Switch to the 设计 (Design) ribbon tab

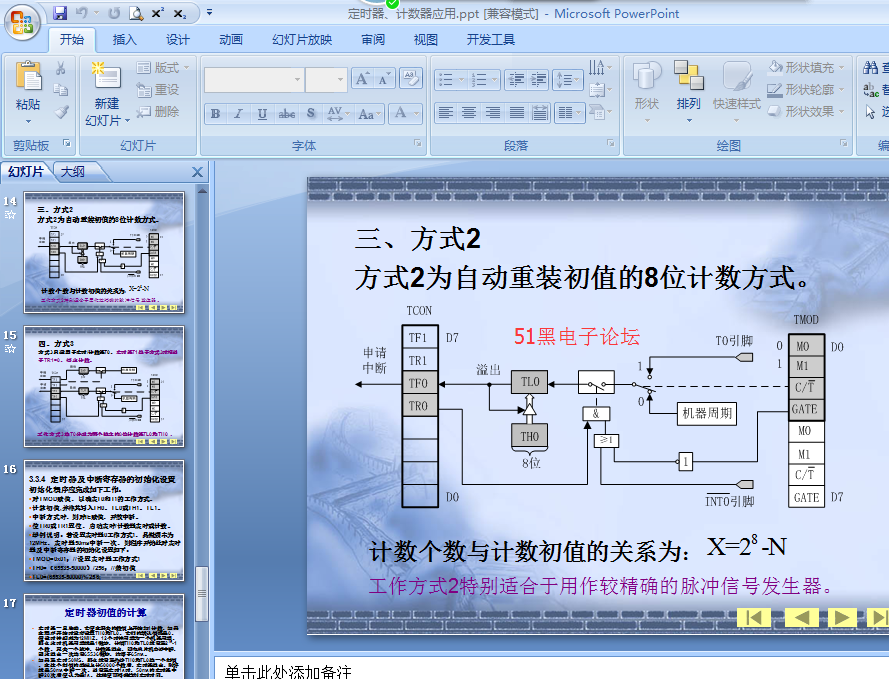pos(177,40)
